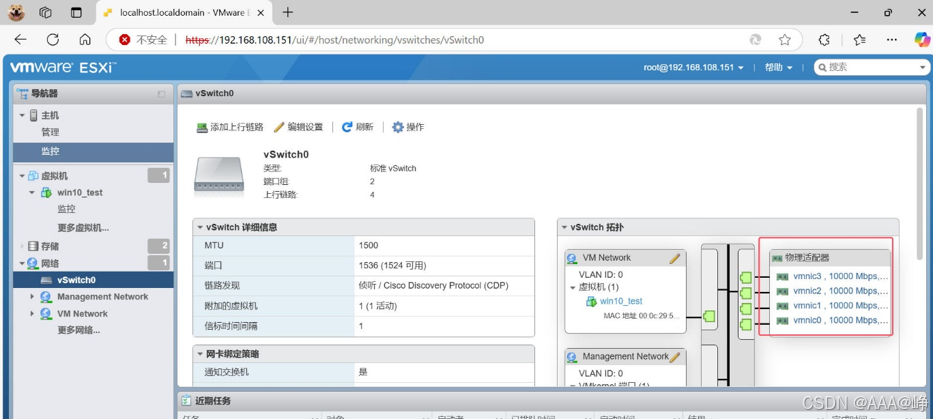Screen dimensions: 933x419
Task: Collapse the win10_test tree node
Action: pos(33,193)
